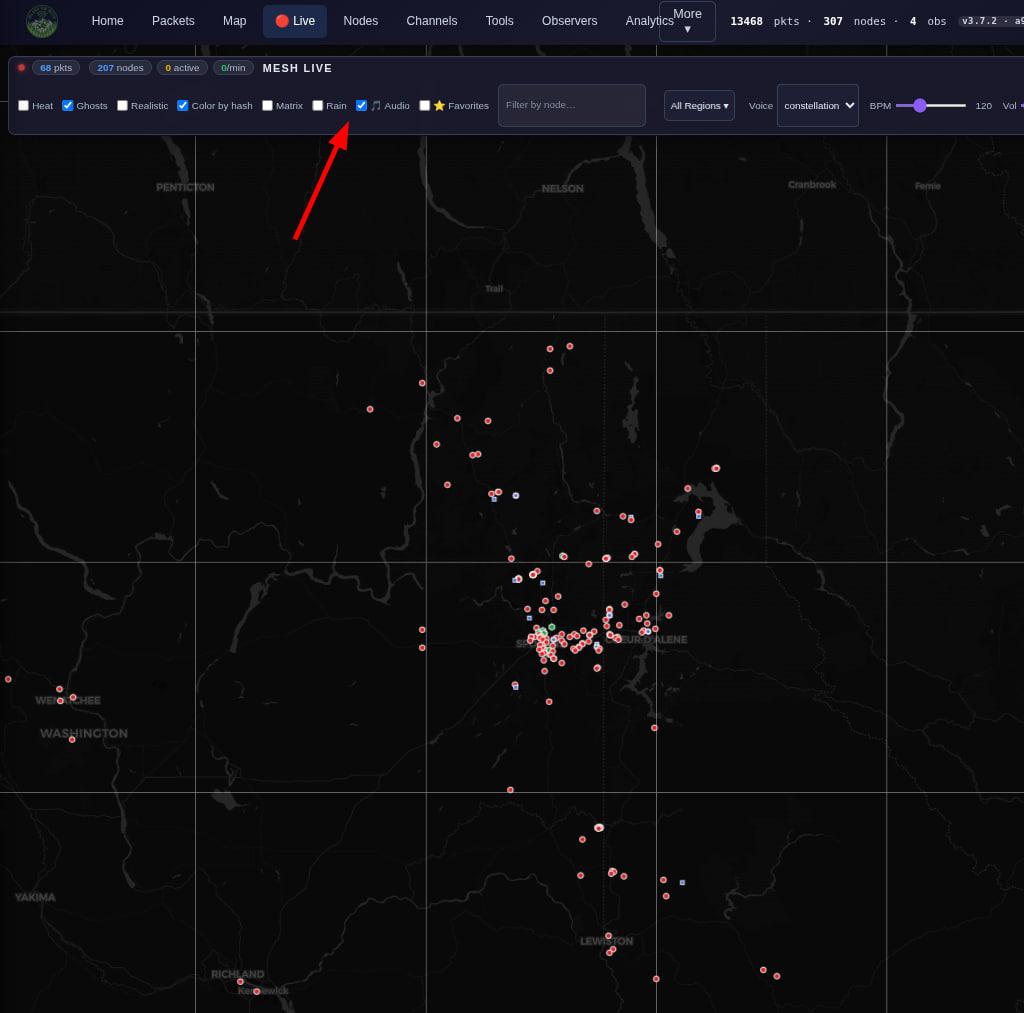Open the Voice constellation selector
This screenshot has width=1024, height=1013.
tap(818, 105)
